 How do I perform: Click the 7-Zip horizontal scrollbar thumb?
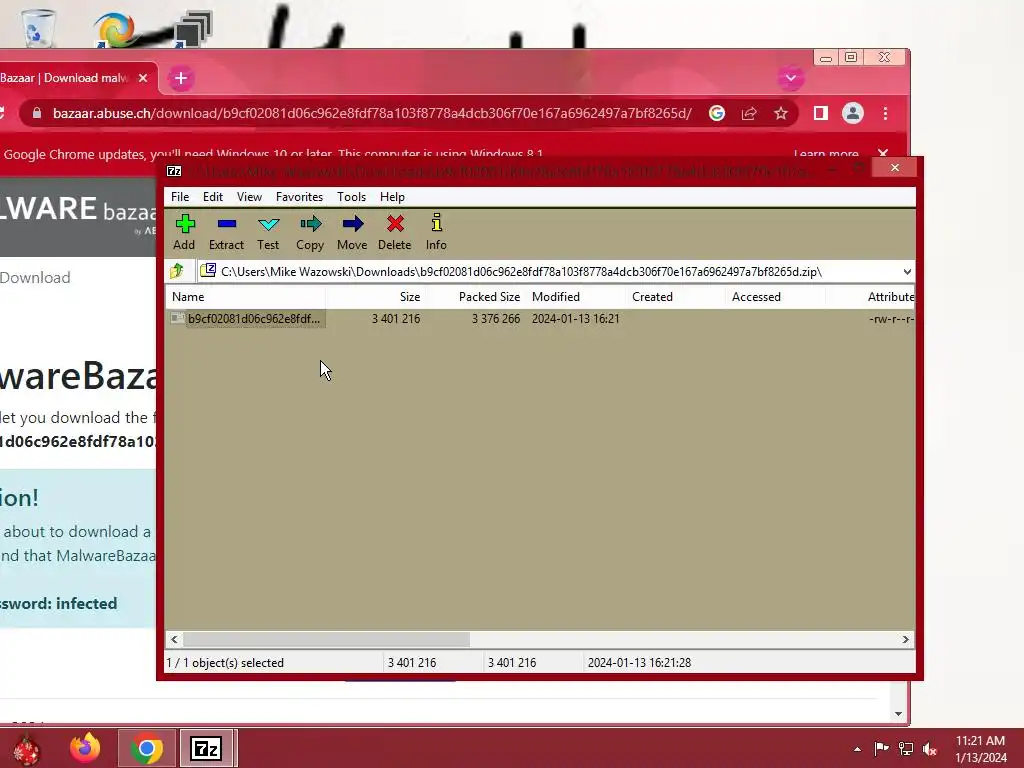point(327,639)
